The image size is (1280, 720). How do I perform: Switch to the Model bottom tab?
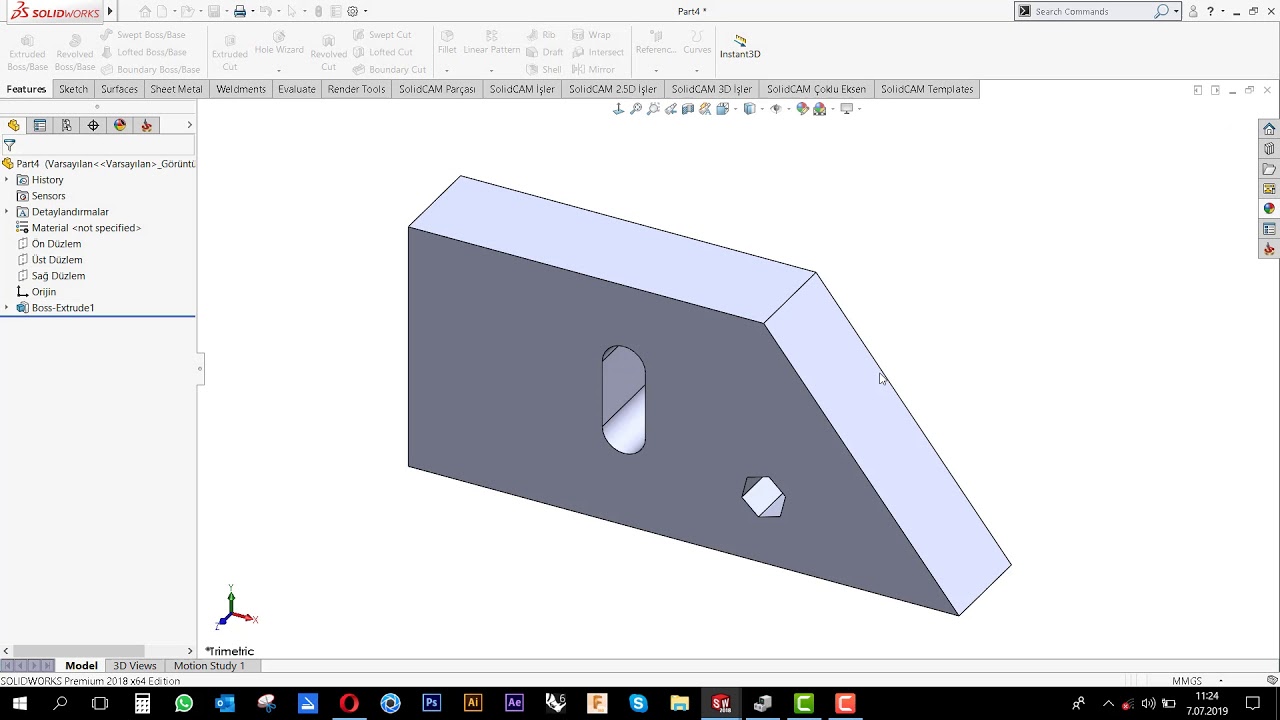tap(81, 666)
